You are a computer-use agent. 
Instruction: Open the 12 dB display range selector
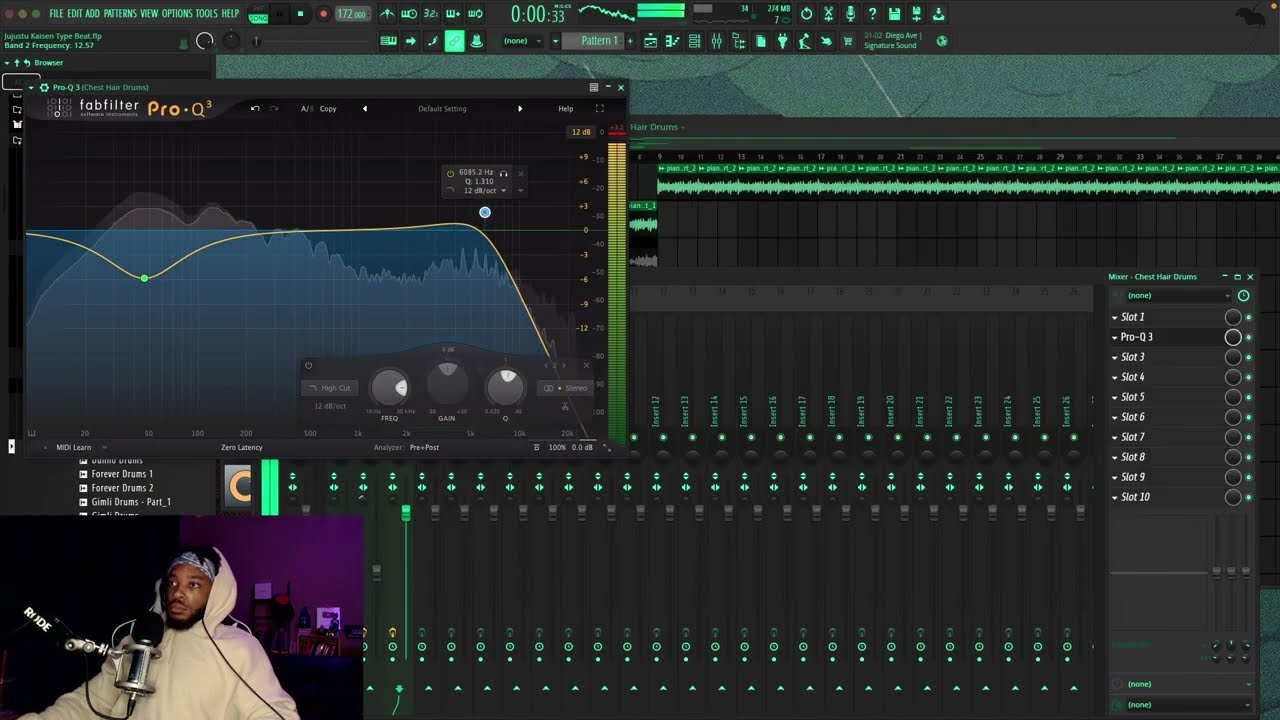[x=581, y=132]
